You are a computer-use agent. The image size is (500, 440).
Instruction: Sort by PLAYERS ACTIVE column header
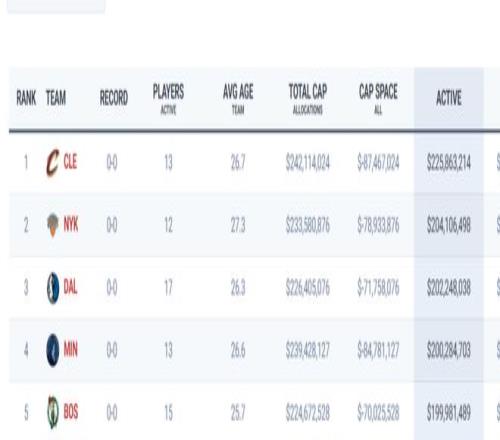pos(168,99)
